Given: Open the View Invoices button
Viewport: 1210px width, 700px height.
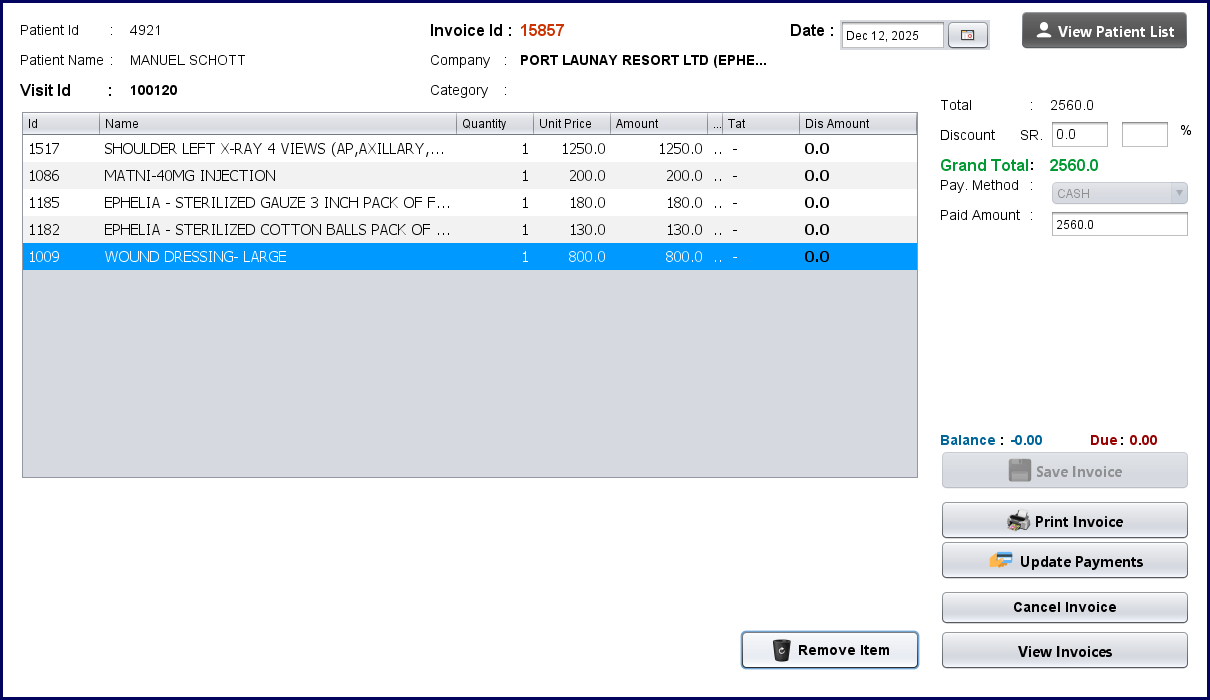Looking at the screenshot, I should (1064, 651).
